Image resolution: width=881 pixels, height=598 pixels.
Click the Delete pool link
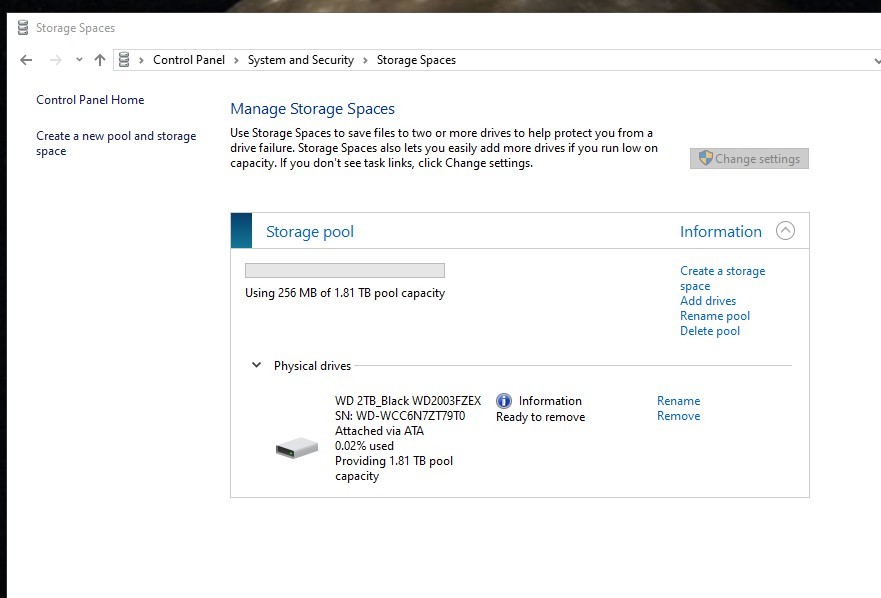click(x=710, y=331)
